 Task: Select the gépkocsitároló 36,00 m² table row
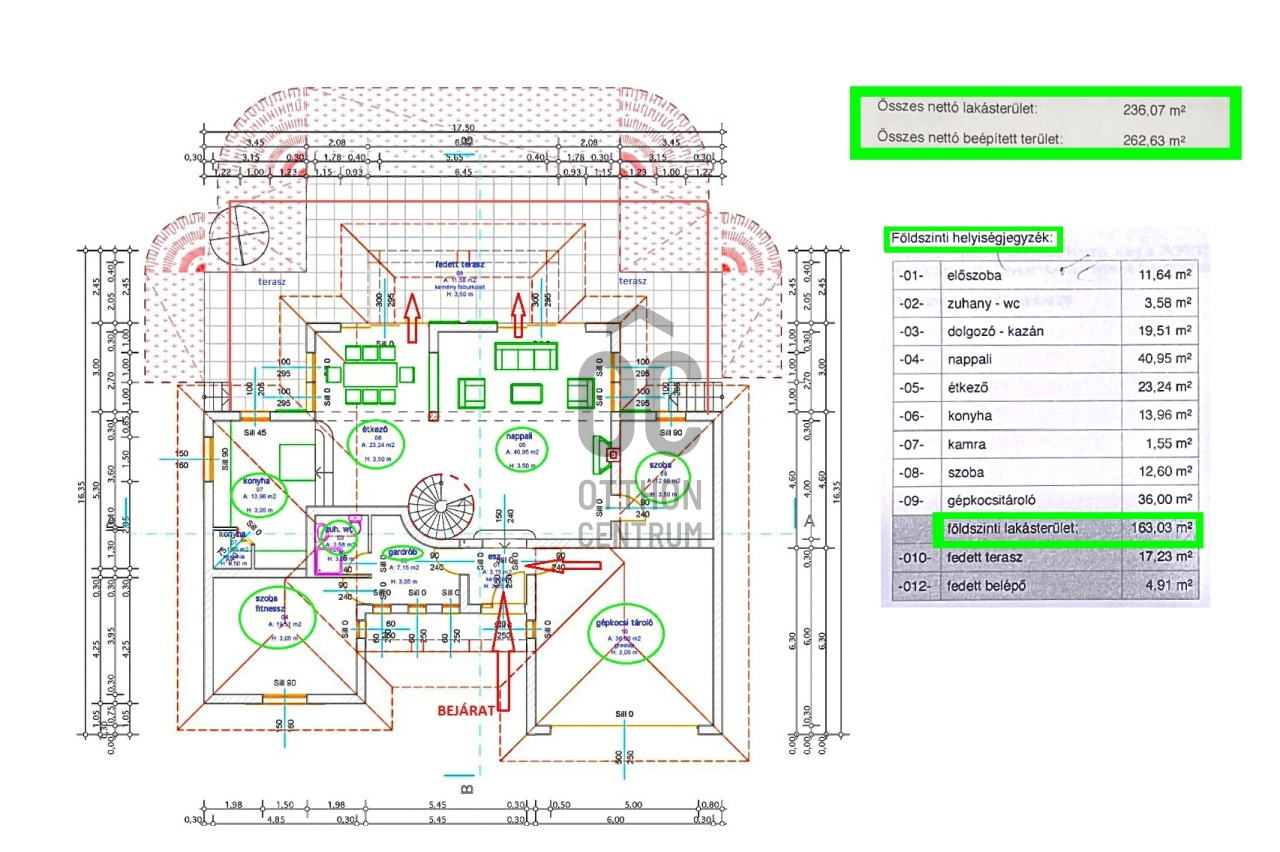1045,499
